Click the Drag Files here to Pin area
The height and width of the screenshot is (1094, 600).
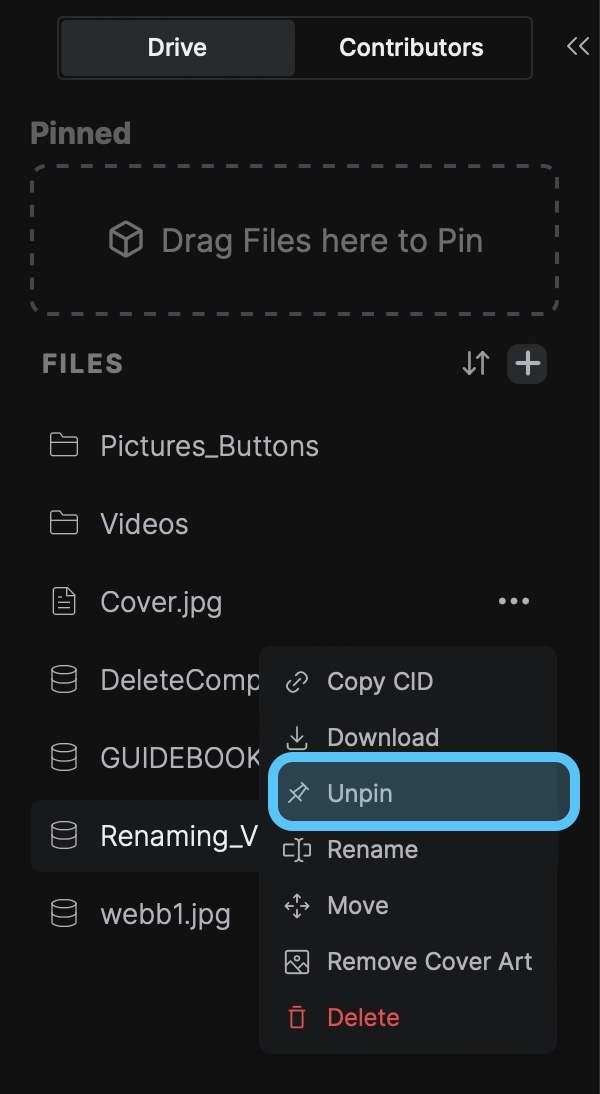point(295,240)
